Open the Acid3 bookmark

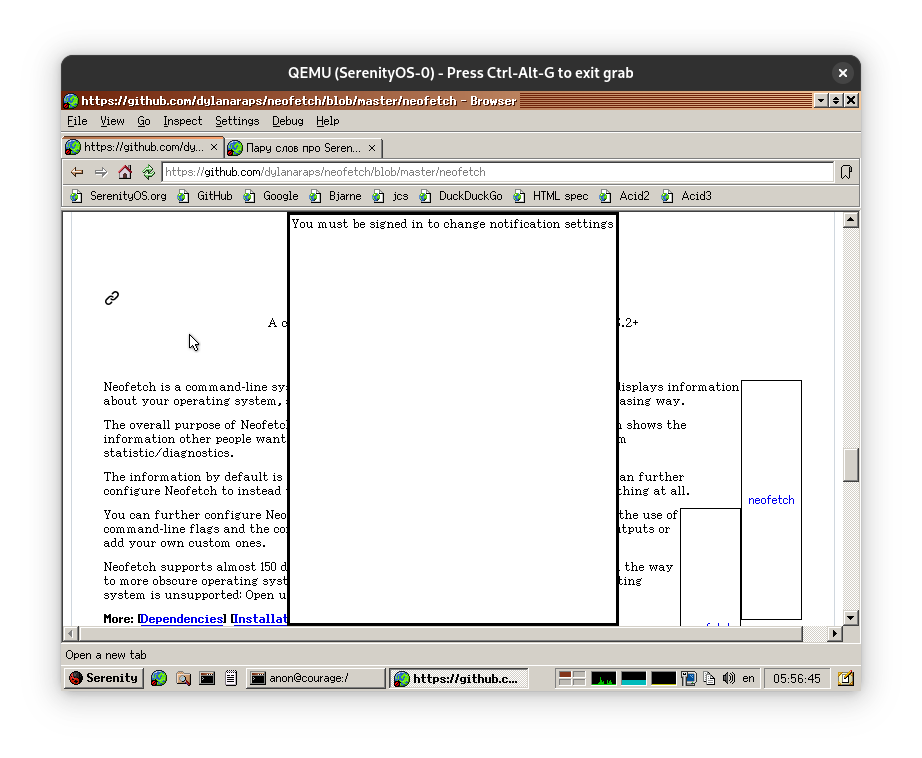click(x=686, y=196)
